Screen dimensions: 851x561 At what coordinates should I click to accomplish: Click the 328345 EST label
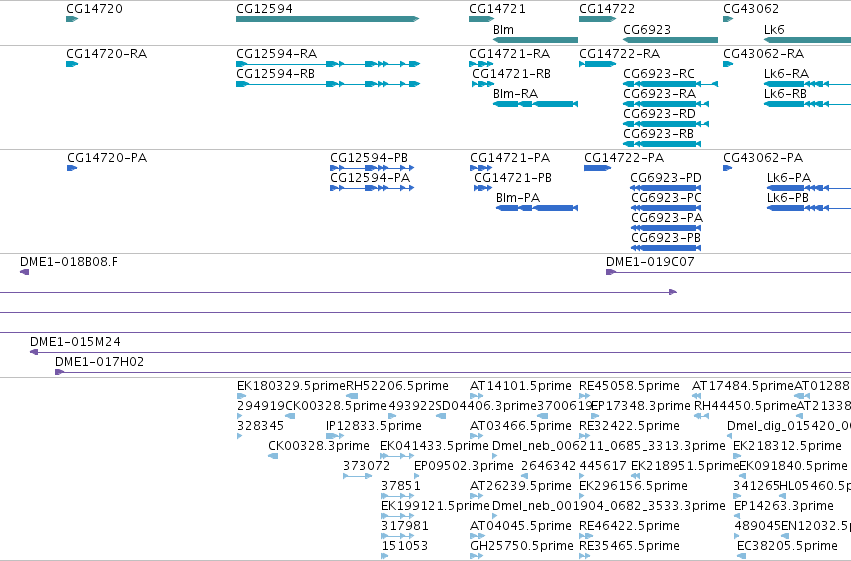point(261,426)
